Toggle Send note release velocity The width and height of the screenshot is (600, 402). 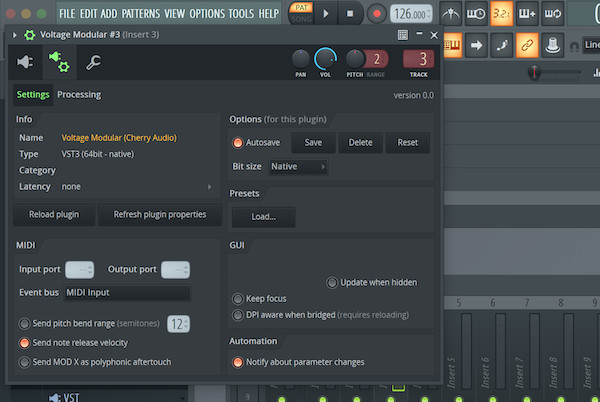(73, 343)
